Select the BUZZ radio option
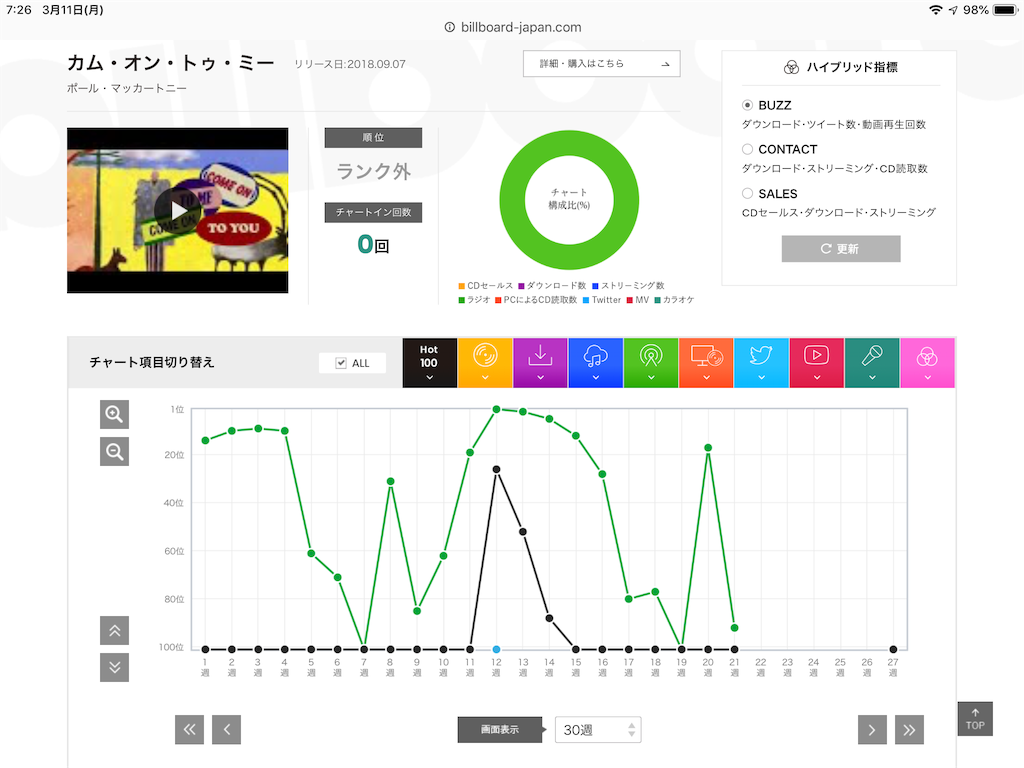 tap(747, 105)
